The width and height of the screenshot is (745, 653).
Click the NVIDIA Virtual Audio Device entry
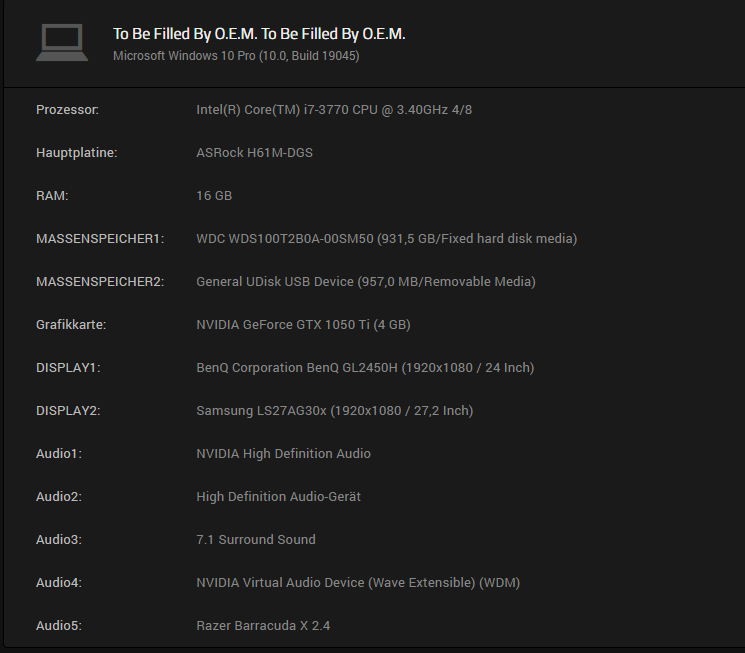click(x=358, y=583)
